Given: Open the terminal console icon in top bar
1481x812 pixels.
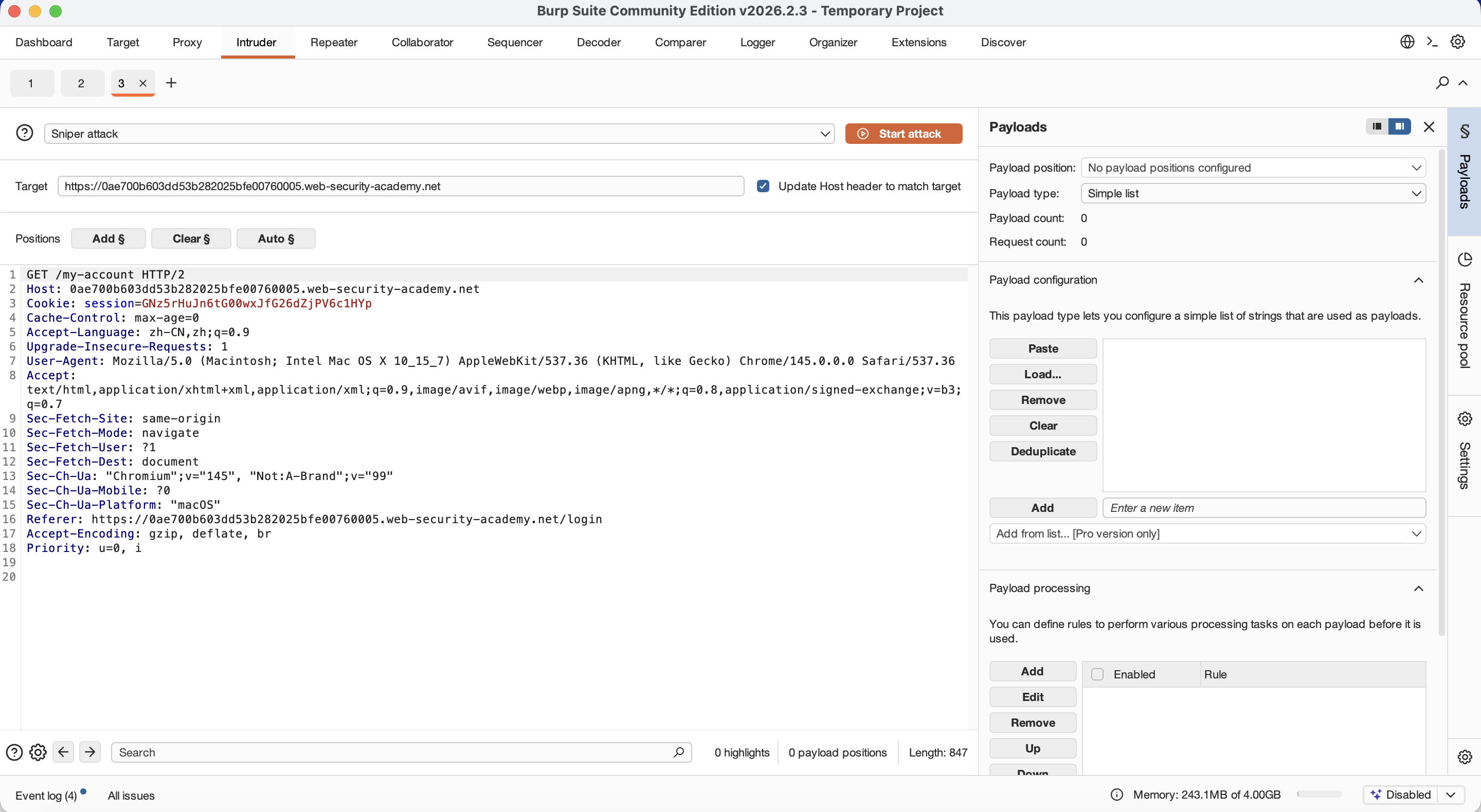Looking at the screenshot, I should 1432,42.
